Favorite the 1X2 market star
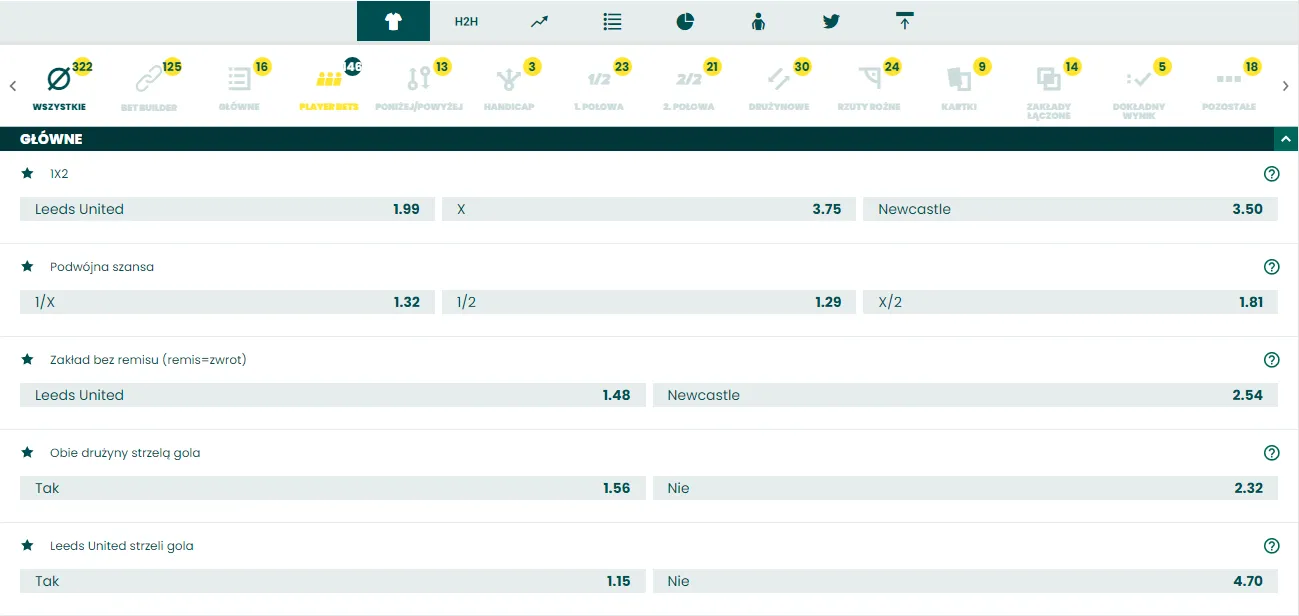 click(27, 173)
